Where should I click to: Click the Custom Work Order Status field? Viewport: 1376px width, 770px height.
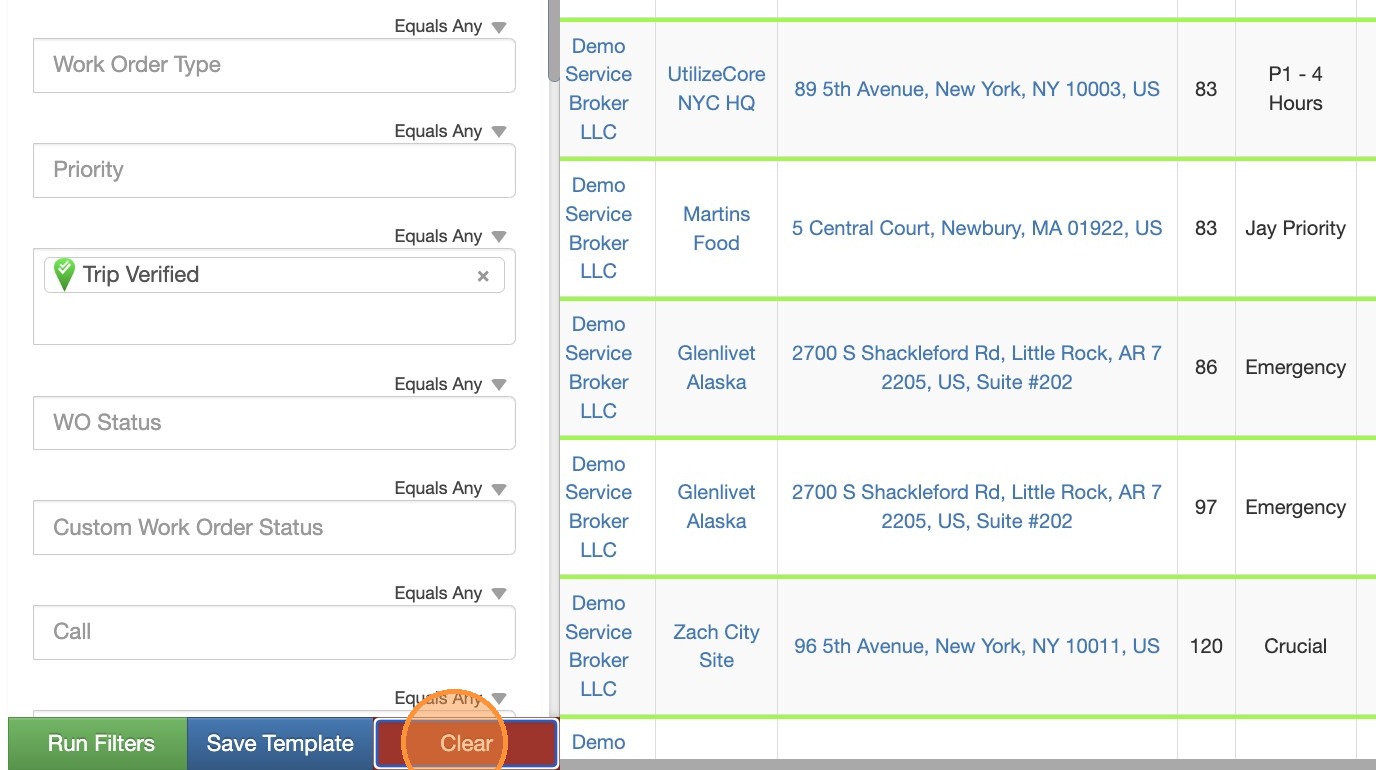(x=274, y=527)
